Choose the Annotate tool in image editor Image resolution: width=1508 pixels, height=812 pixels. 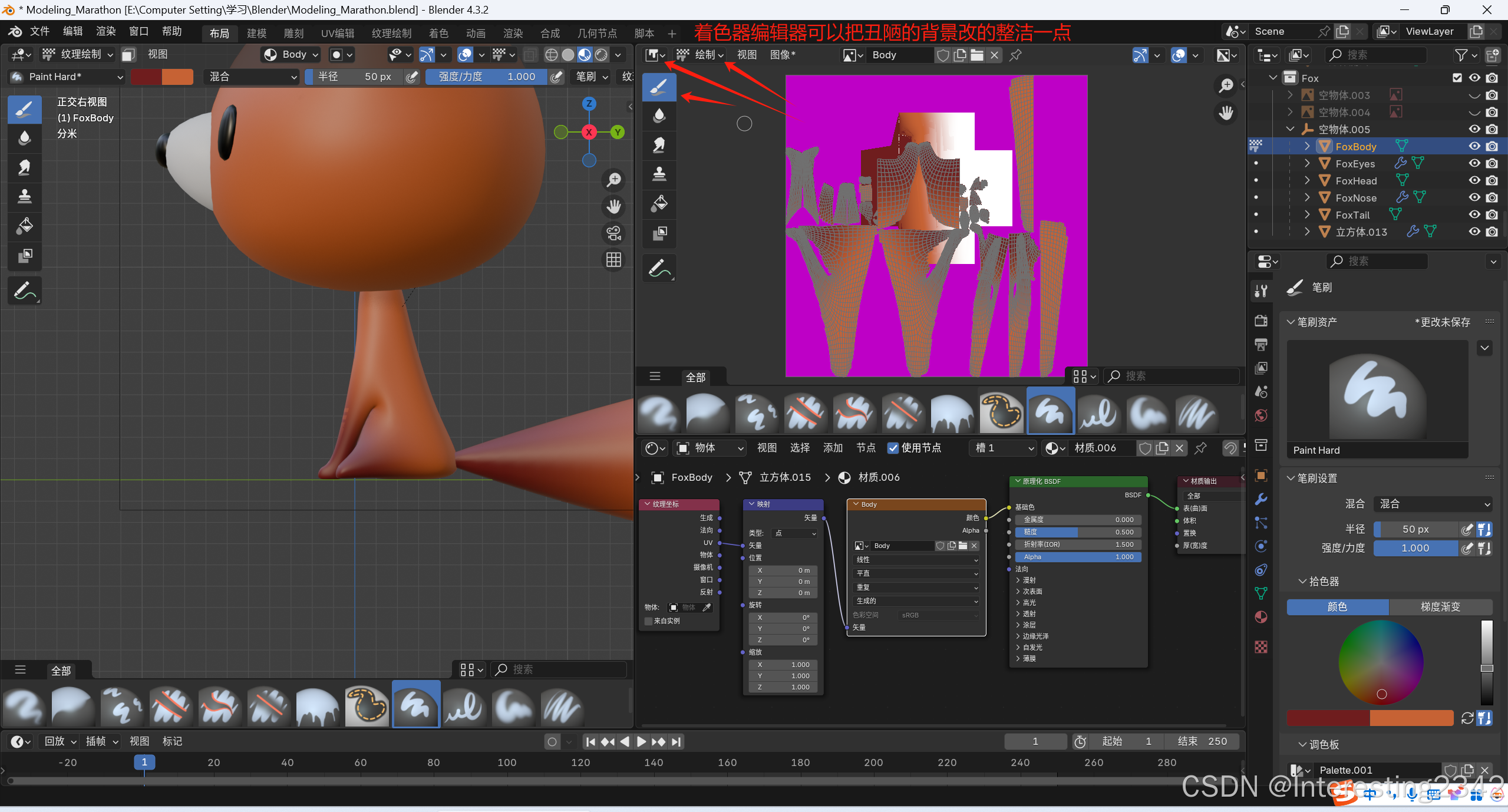pyautogui.click(x=659, y=269)
